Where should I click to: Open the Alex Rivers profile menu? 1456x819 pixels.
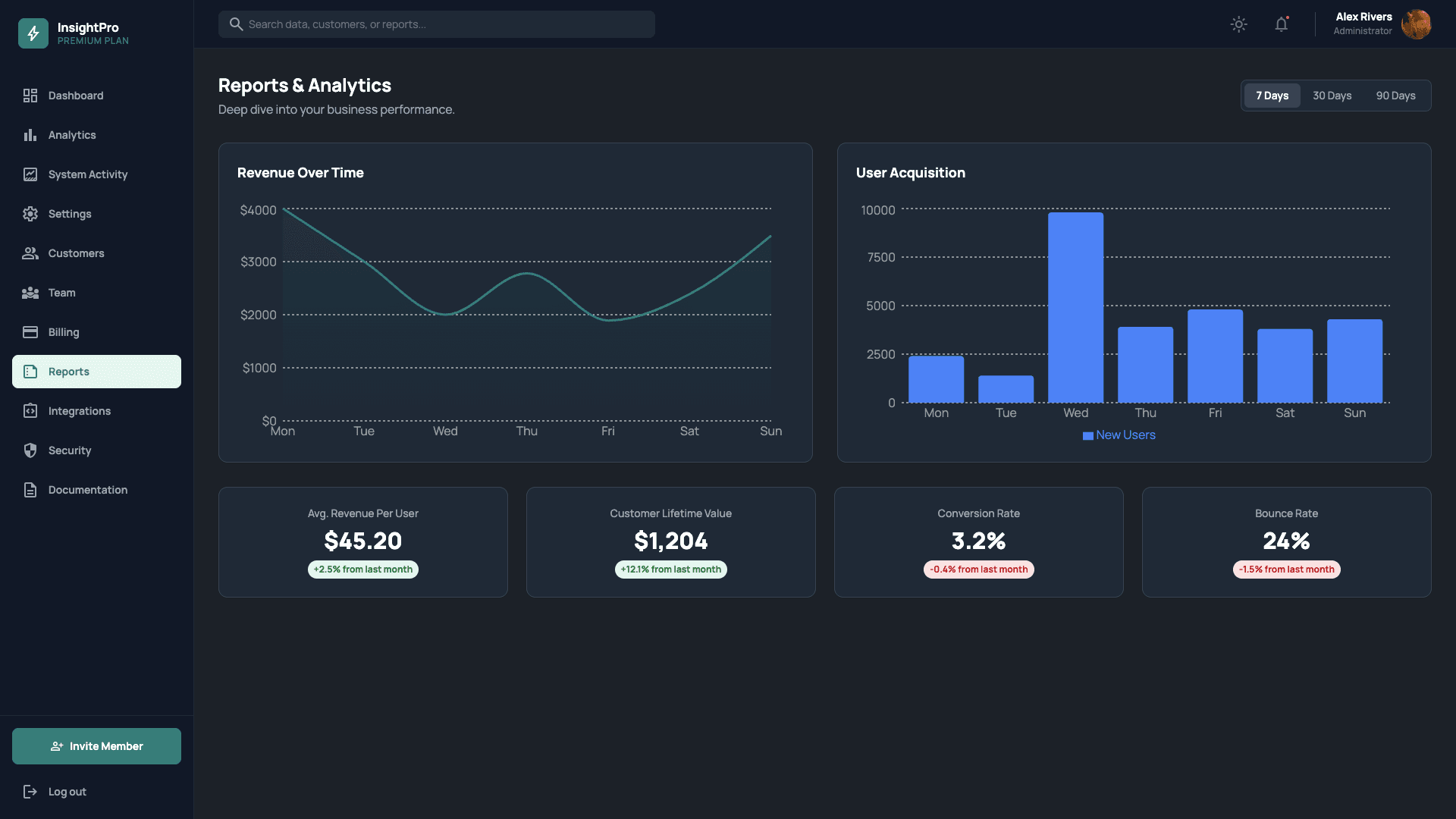[x=1363, y=24]
